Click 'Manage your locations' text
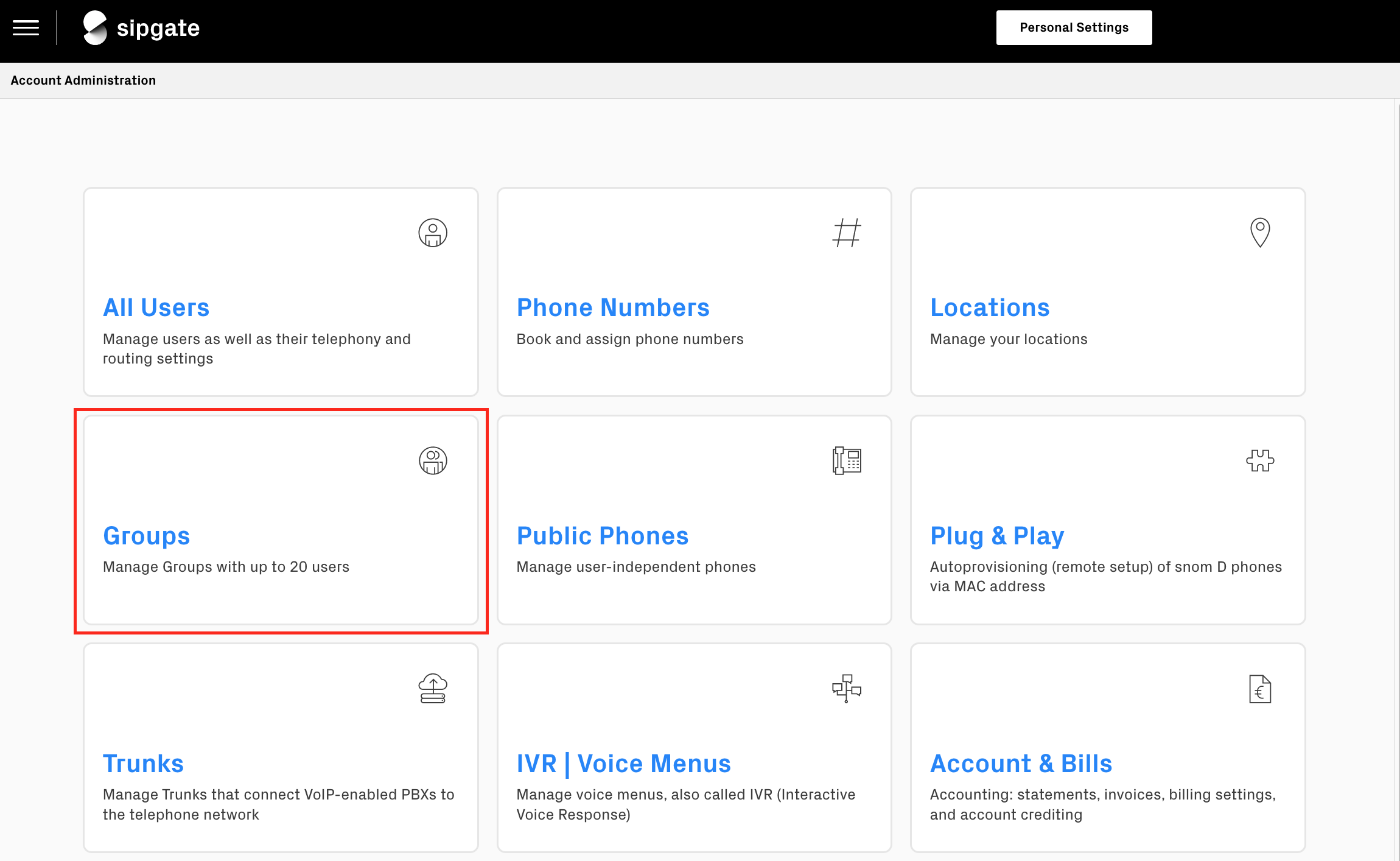This screenshot has width=1400, height=861. [1009, 339]
